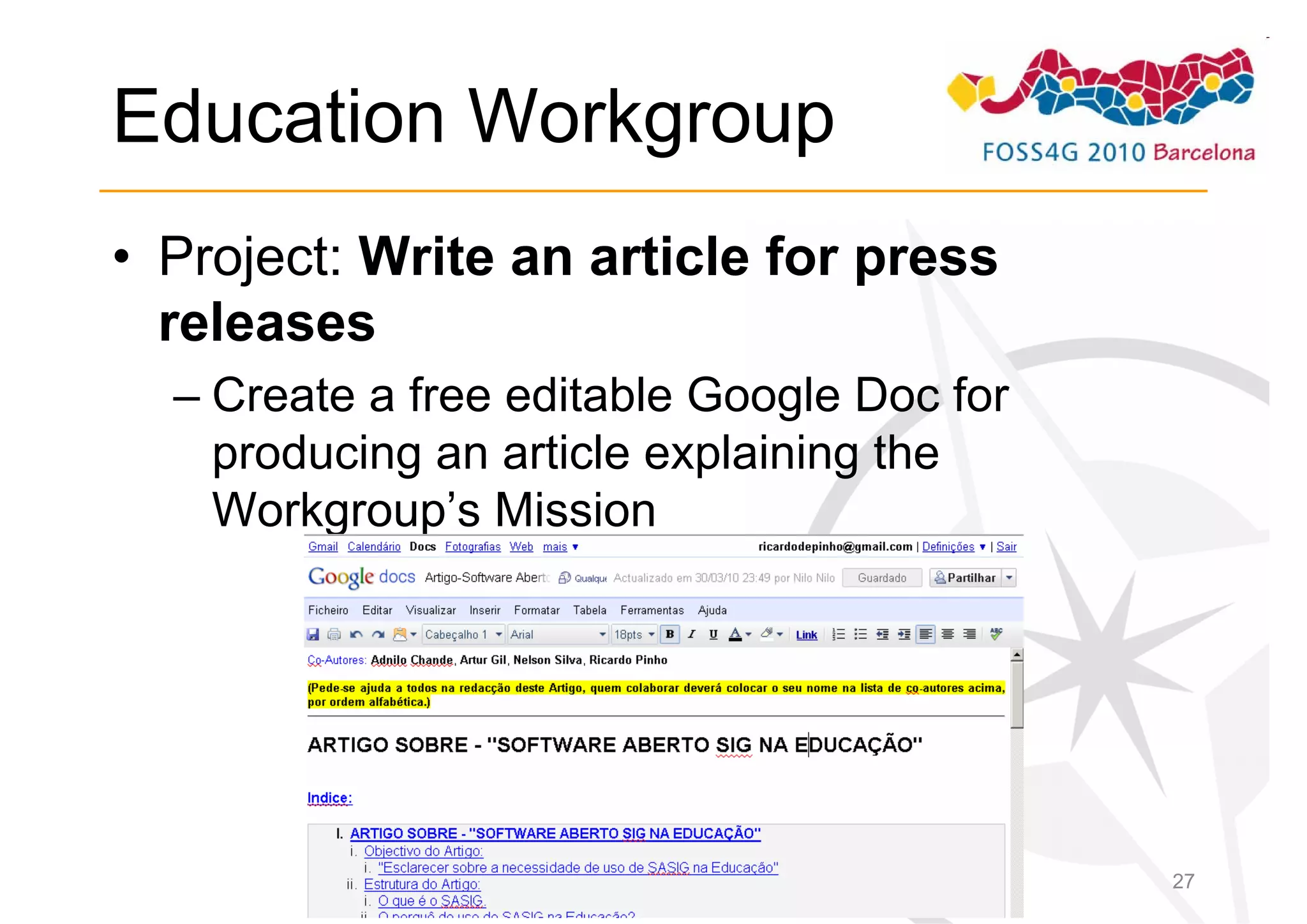Open the Editar menu
Image resolution: width=1307 pixels, height=924 pixels.
pos(377,610)
